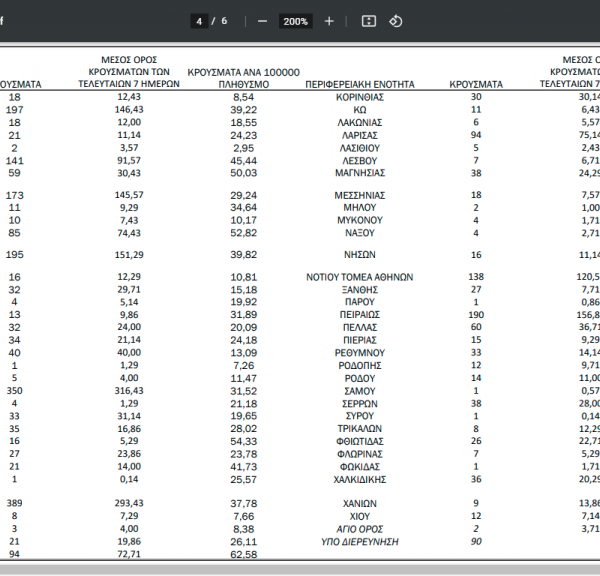Select the ΚΟΡΙΝΘΙΑΣ region cell

(360, 97)
